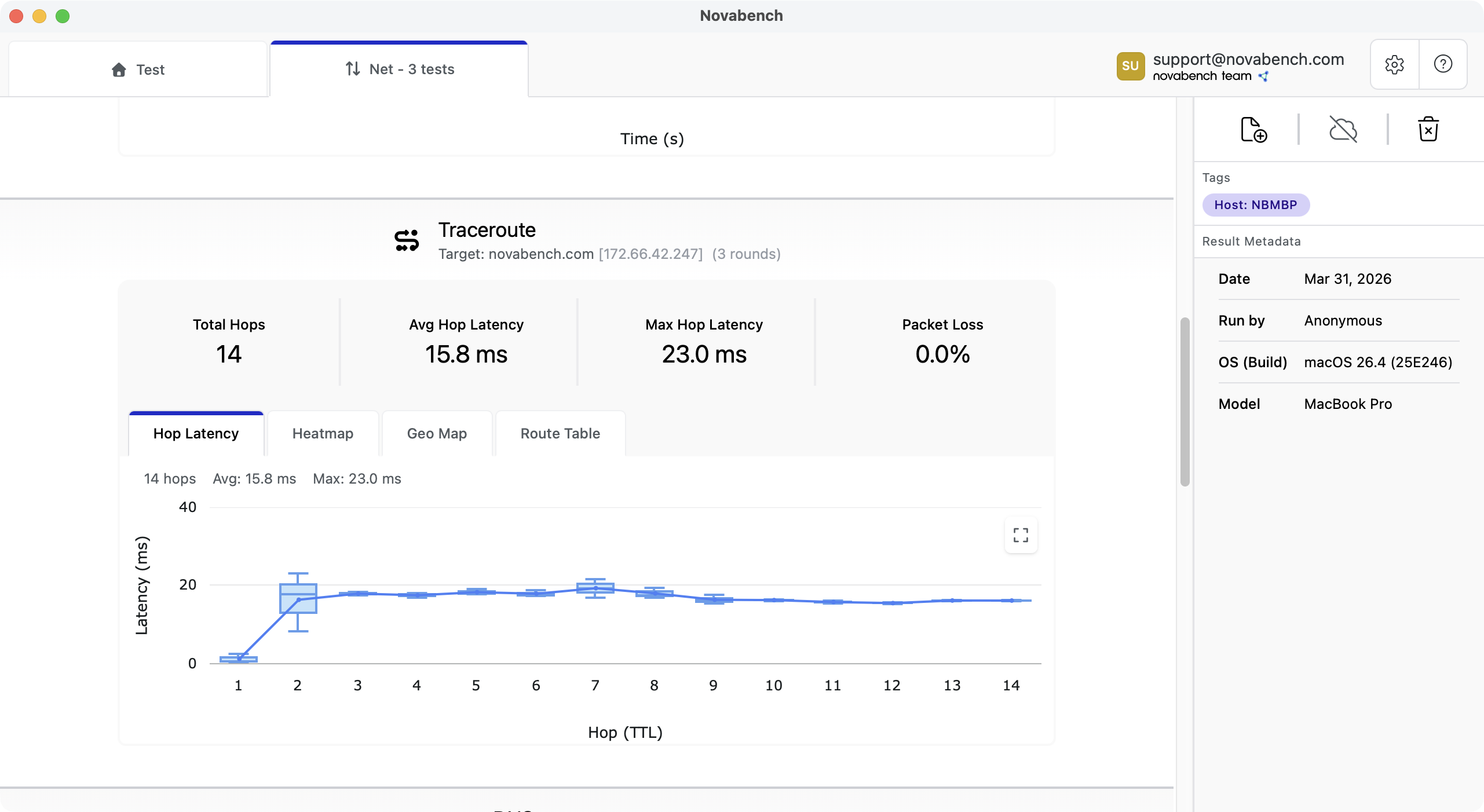The width and height of the screenshot is (1484, 812).
Task: Click the SU account avatar icon
Action: [x=1131, y=65]
